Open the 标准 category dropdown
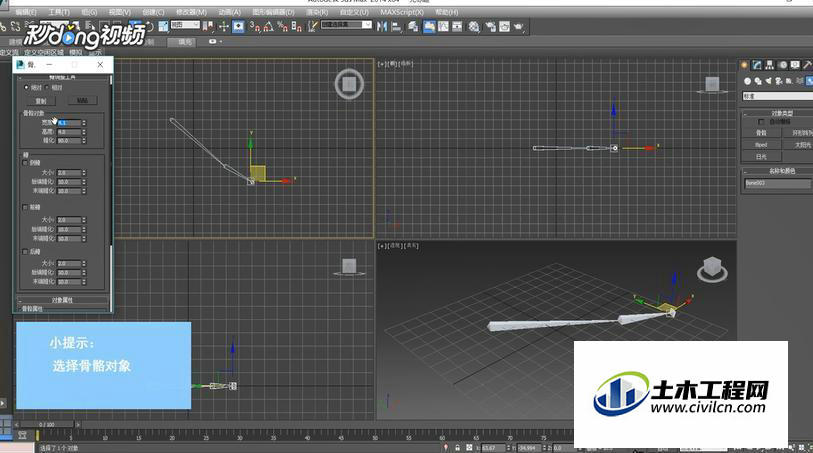 [x=777, y=96]
